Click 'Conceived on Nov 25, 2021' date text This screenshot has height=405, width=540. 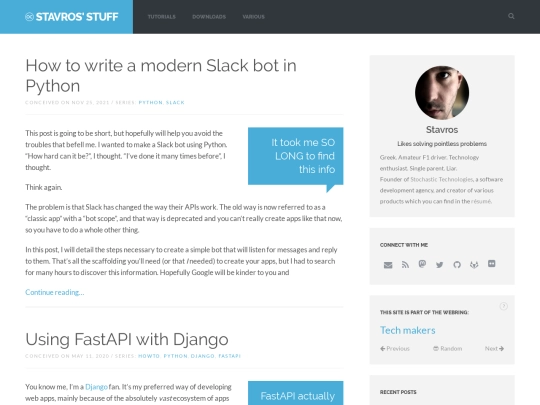tap(67, 102)
